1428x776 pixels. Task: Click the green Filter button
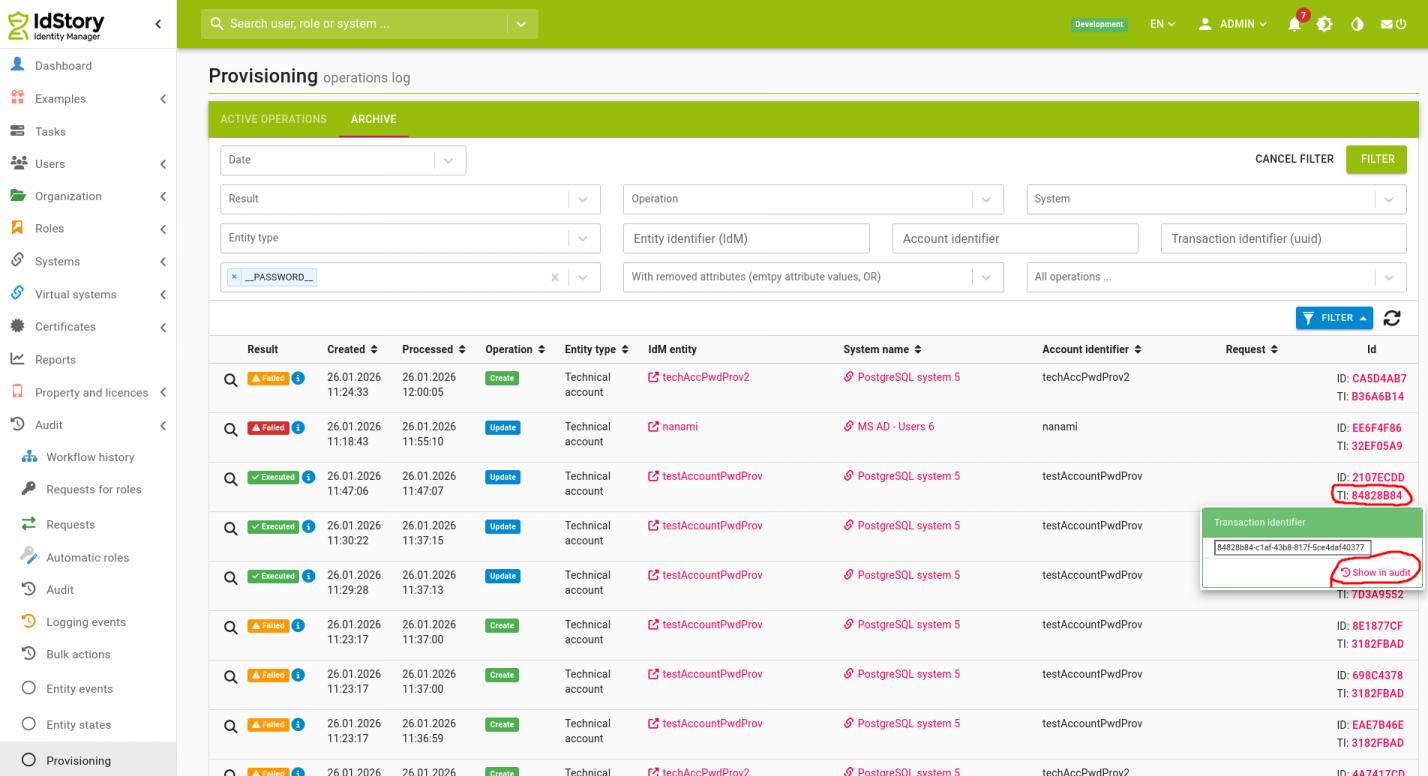[x=1376, y=159]
